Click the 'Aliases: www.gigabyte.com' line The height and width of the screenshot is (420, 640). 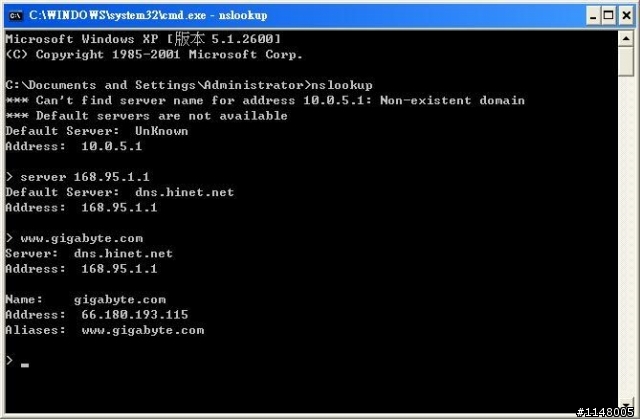105,330
